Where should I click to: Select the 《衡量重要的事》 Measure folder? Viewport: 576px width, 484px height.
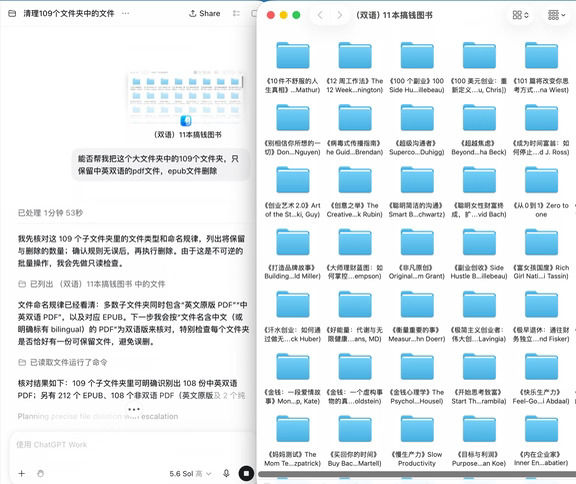tap(417, 304)
